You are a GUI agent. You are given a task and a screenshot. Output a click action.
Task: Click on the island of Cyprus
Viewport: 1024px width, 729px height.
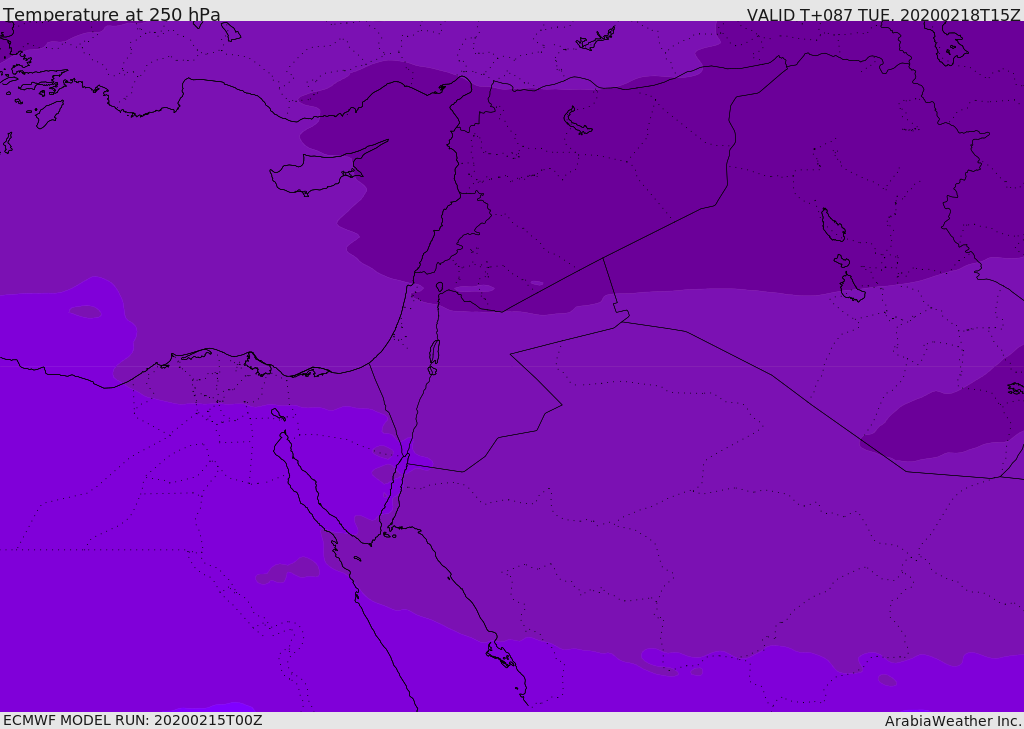click(310, 176)
